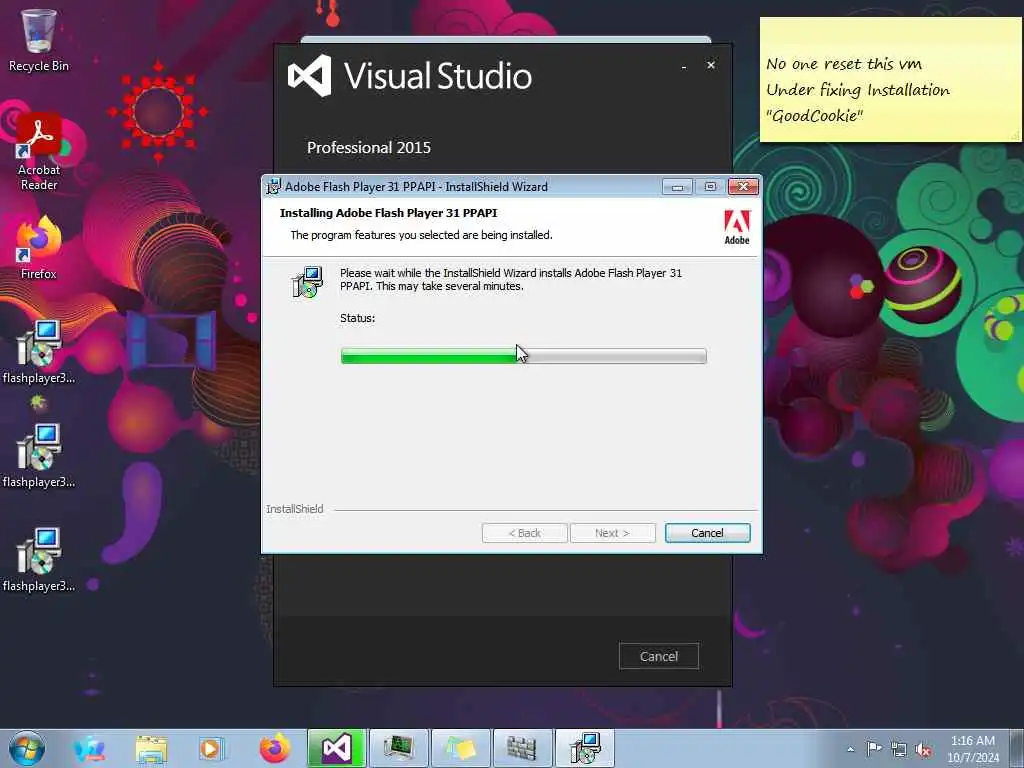Close the InstallShield Wizard window
This screenshot has width=1024, height=768.
pos(743,187)
